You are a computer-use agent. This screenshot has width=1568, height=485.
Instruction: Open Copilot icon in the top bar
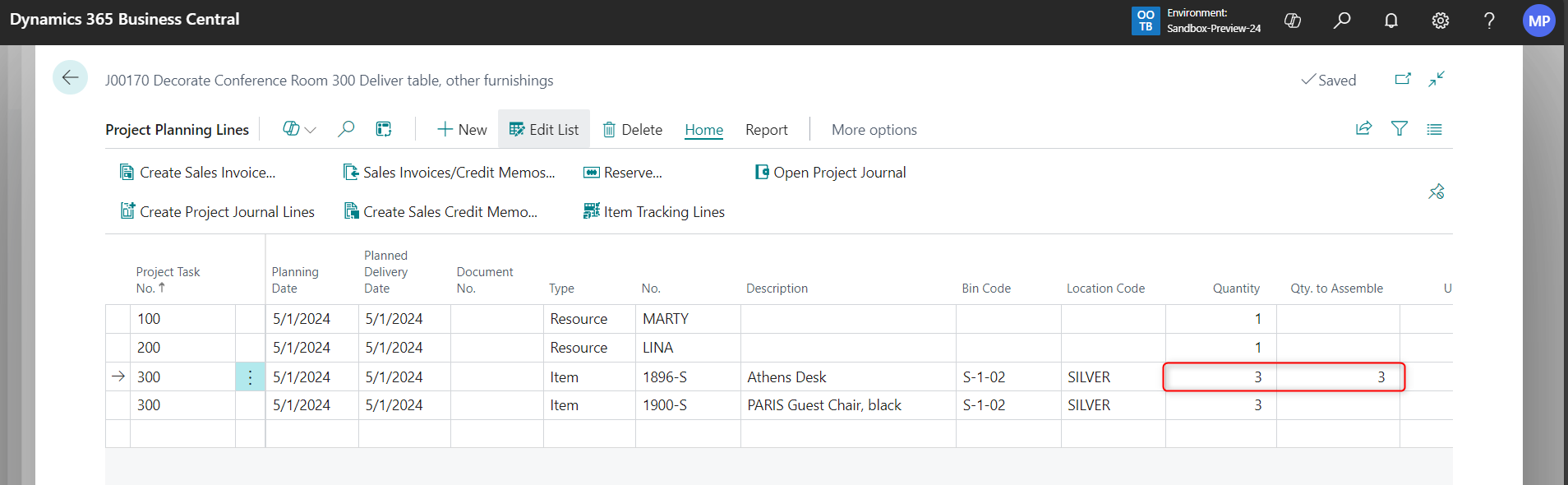click(1293, 21)
